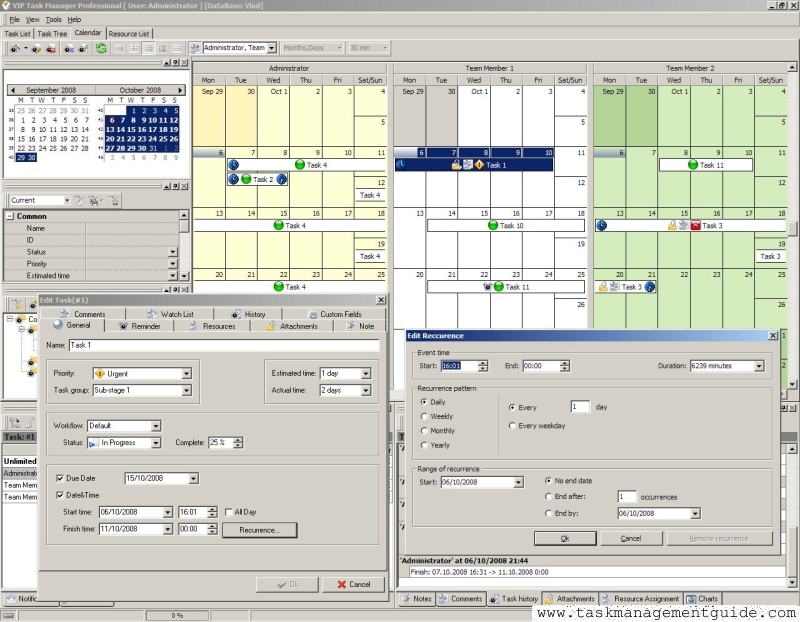Image resolution: width=800 pixels, height=622 pixels.
Task: Click the first filter funnel icon next to Current
Action: 79,201
